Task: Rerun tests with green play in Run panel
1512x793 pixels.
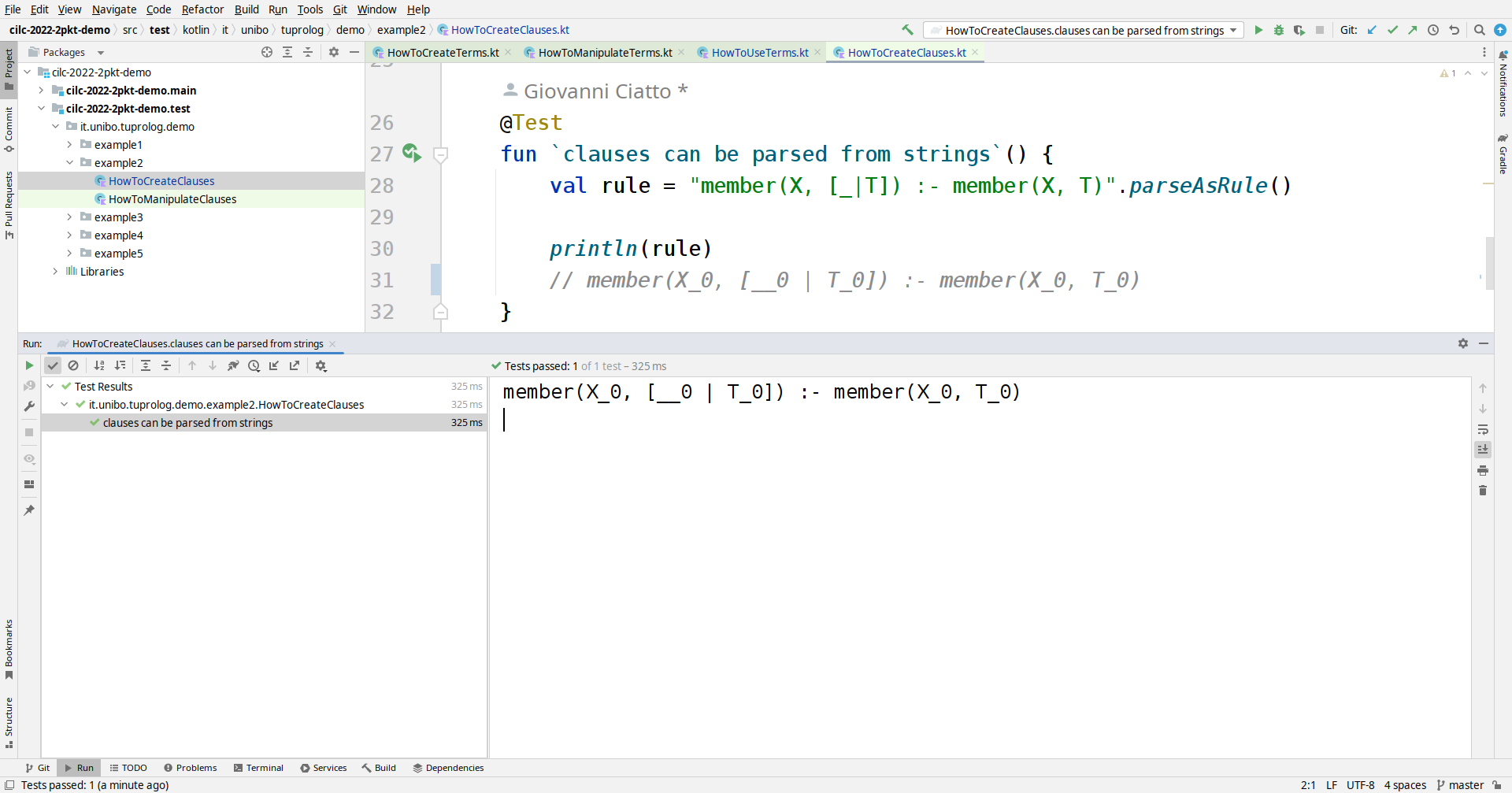Action: [29, 365]
